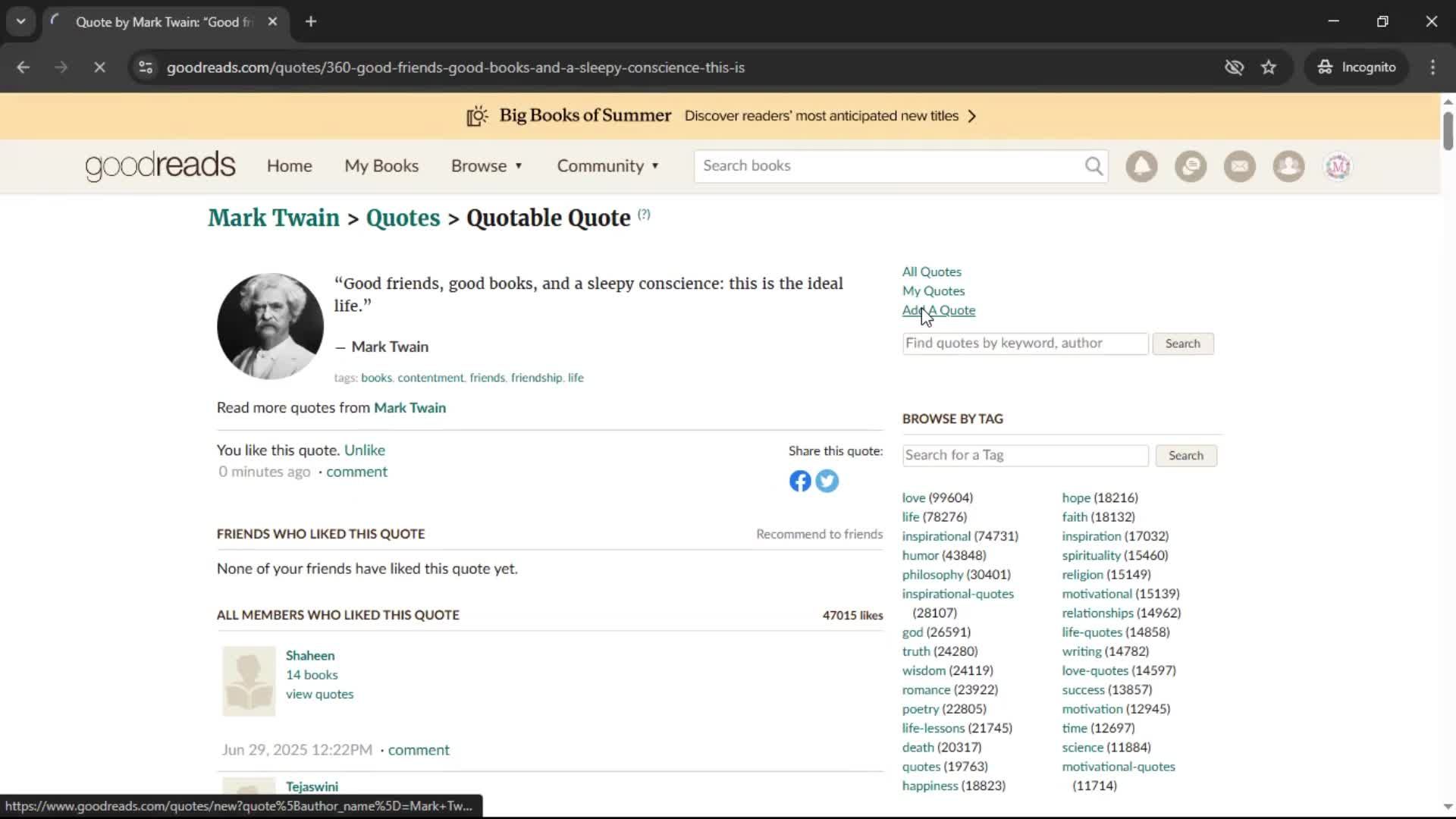The image size is (1456, 819).
Task: Open the site information icon
Action: click(146, 67)
